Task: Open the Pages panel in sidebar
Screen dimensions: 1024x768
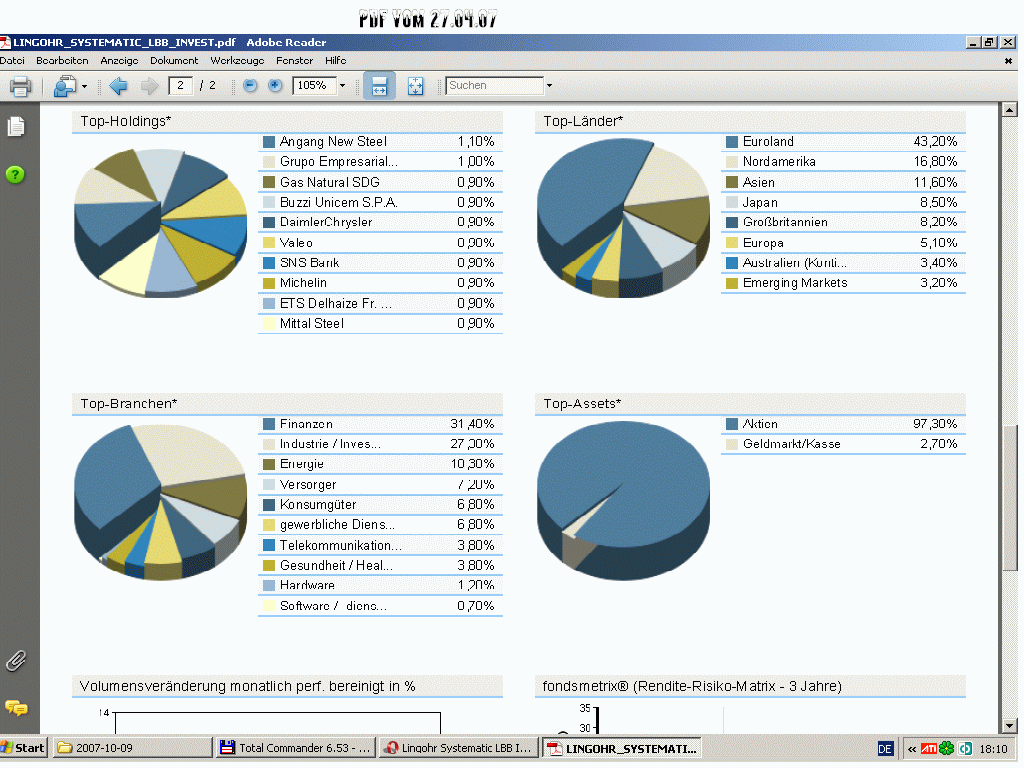Action: [16, 126]
